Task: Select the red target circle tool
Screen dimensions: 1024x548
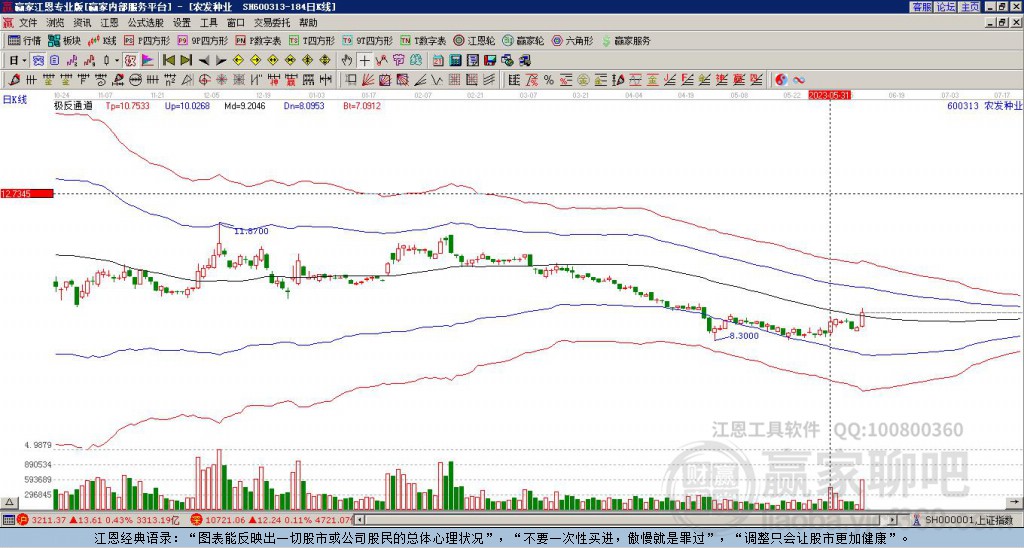Action: pos(204,80)
